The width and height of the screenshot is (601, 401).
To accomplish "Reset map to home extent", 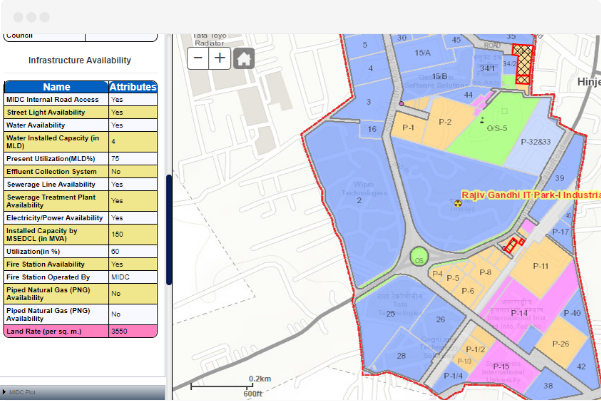I will (242, 58).
